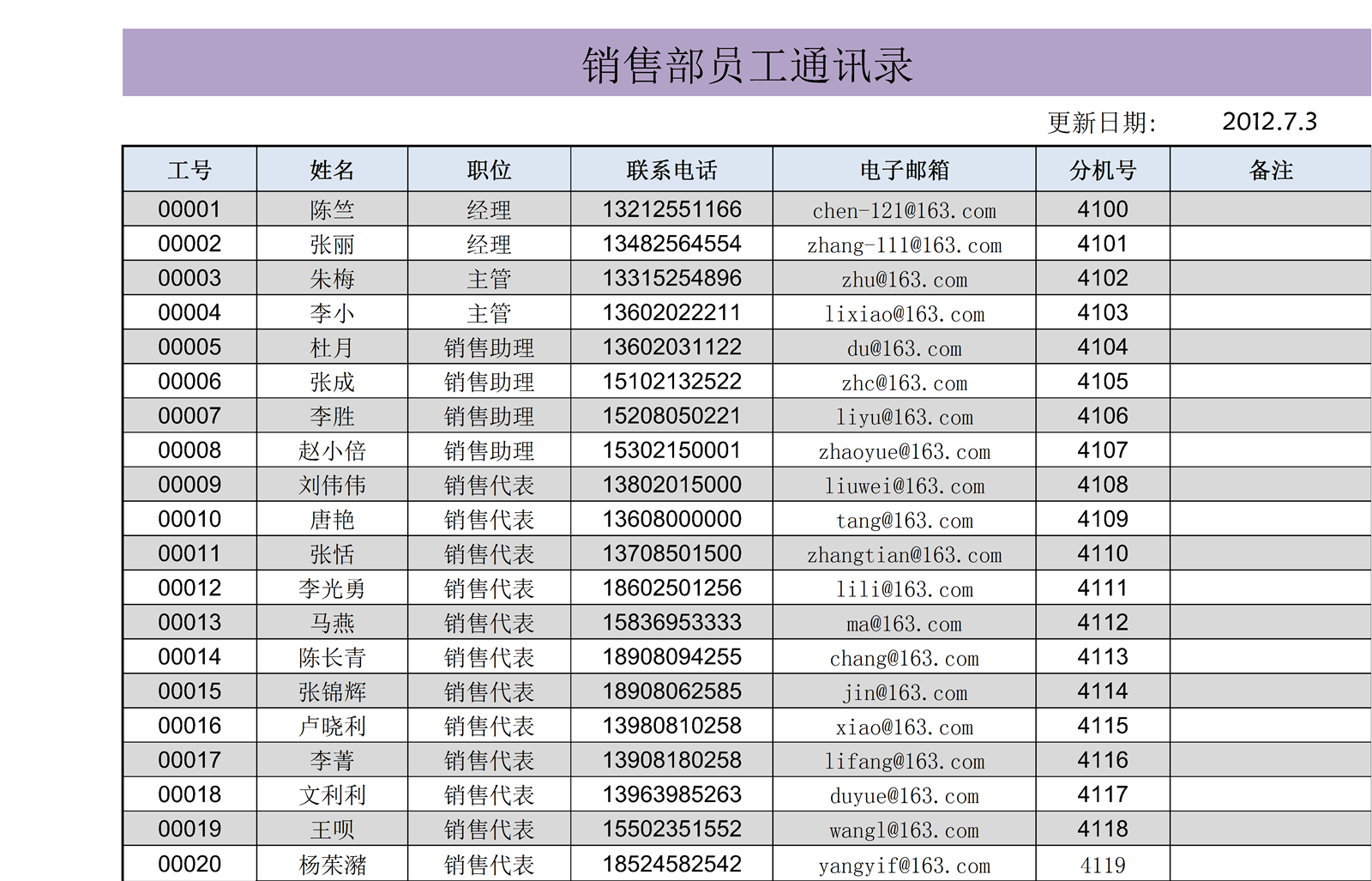Click the name cell 赵小倍
The image size is (1372, 881).
pos(332,451)
